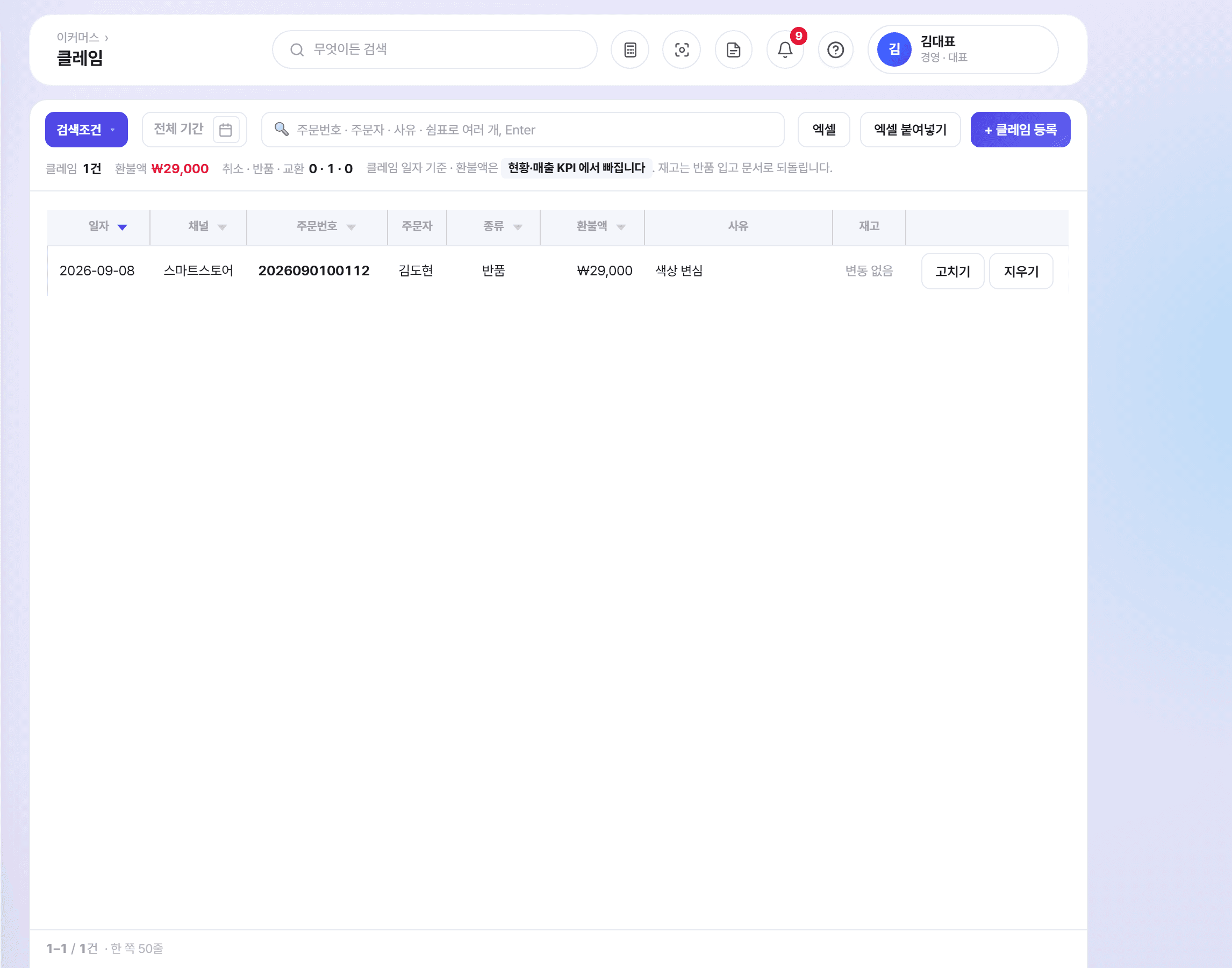The width and height of the screenshot is (1232, 968).
Task: Click the 반품 type cell
Action: click(493, 271)
